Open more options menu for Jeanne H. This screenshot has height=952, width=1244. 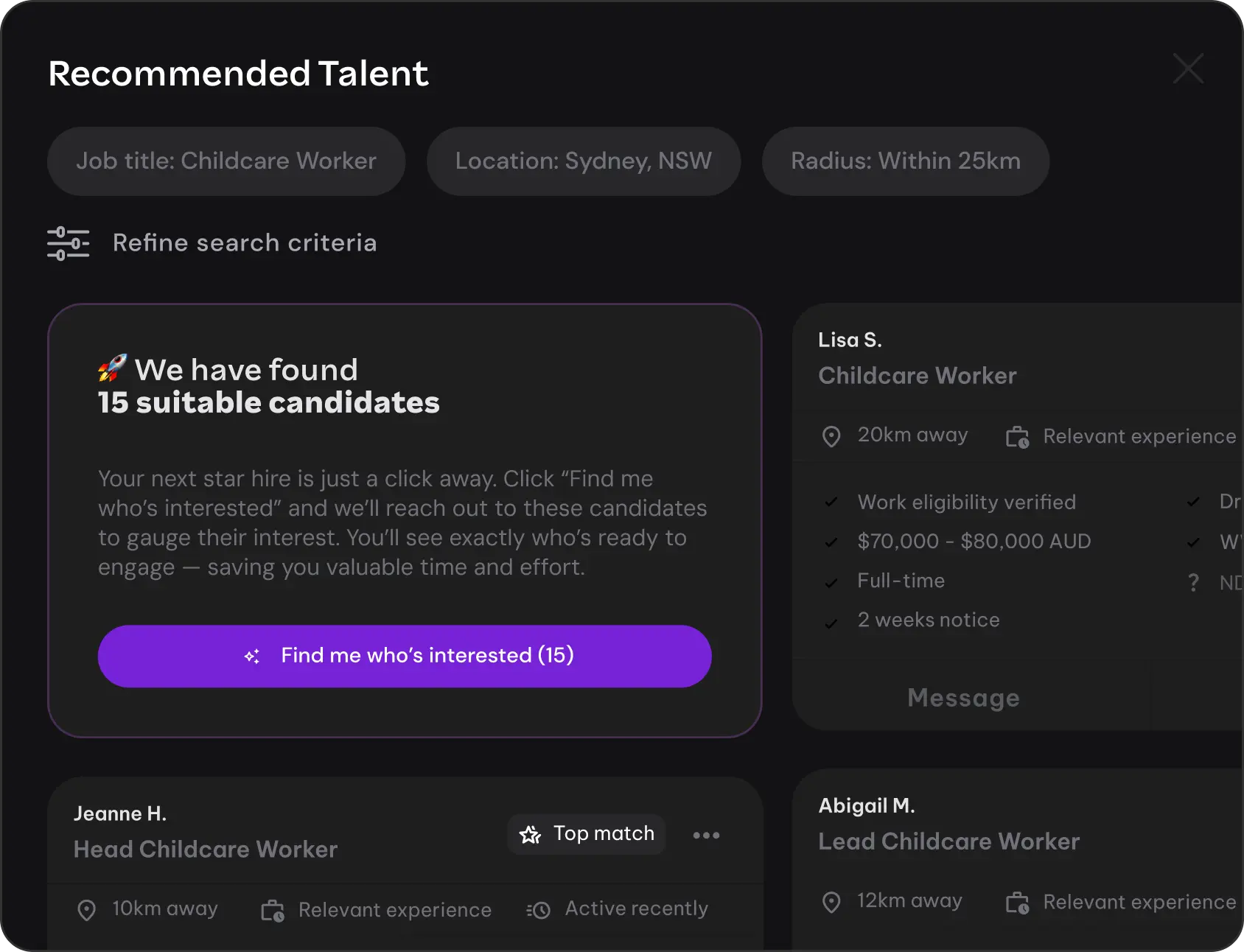pyautogui.click(x=706, y=835)
